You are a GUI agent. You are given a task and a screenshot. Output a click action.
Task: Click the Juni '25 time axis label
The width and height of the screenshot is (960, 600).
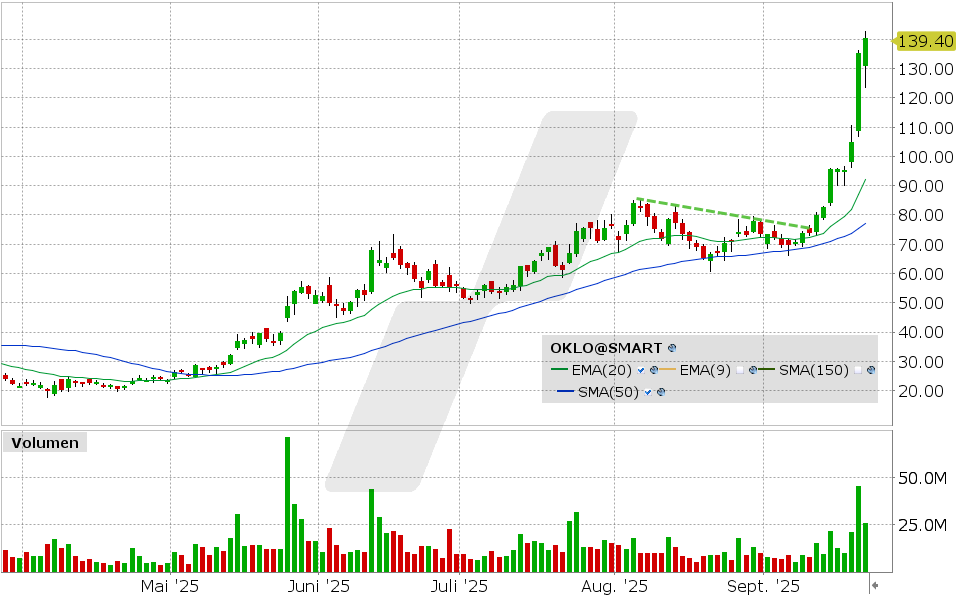[x=318, y=586]
